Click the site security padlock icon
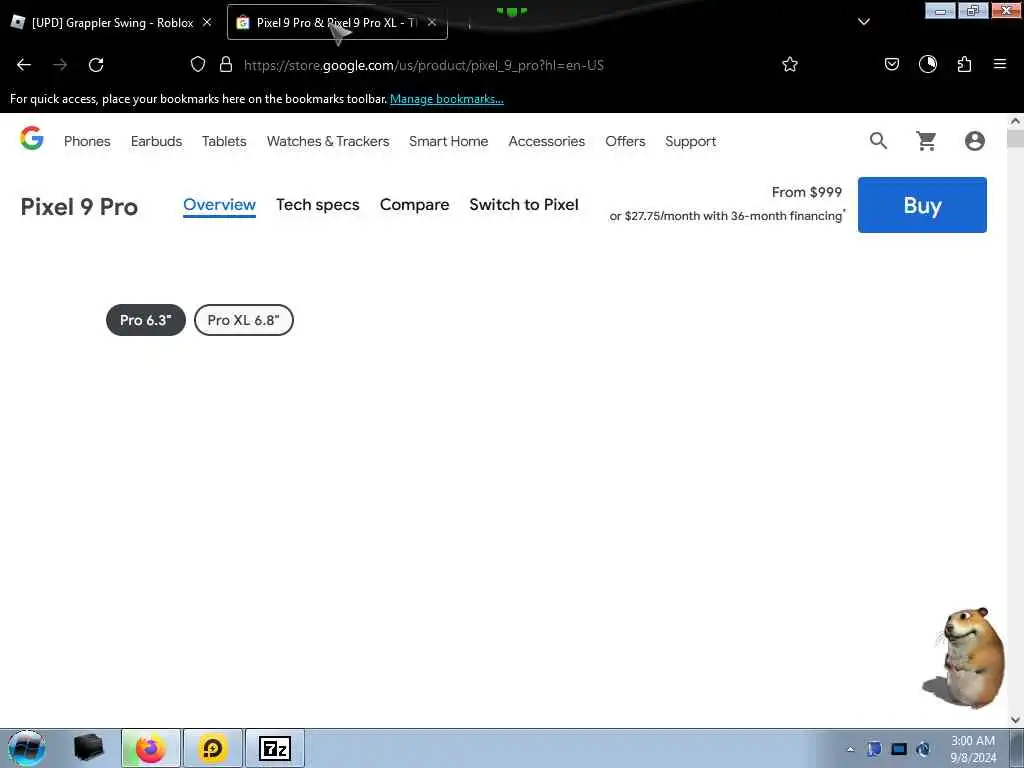This screenshot has width=1024, height=768. click(x=226, y=65)
